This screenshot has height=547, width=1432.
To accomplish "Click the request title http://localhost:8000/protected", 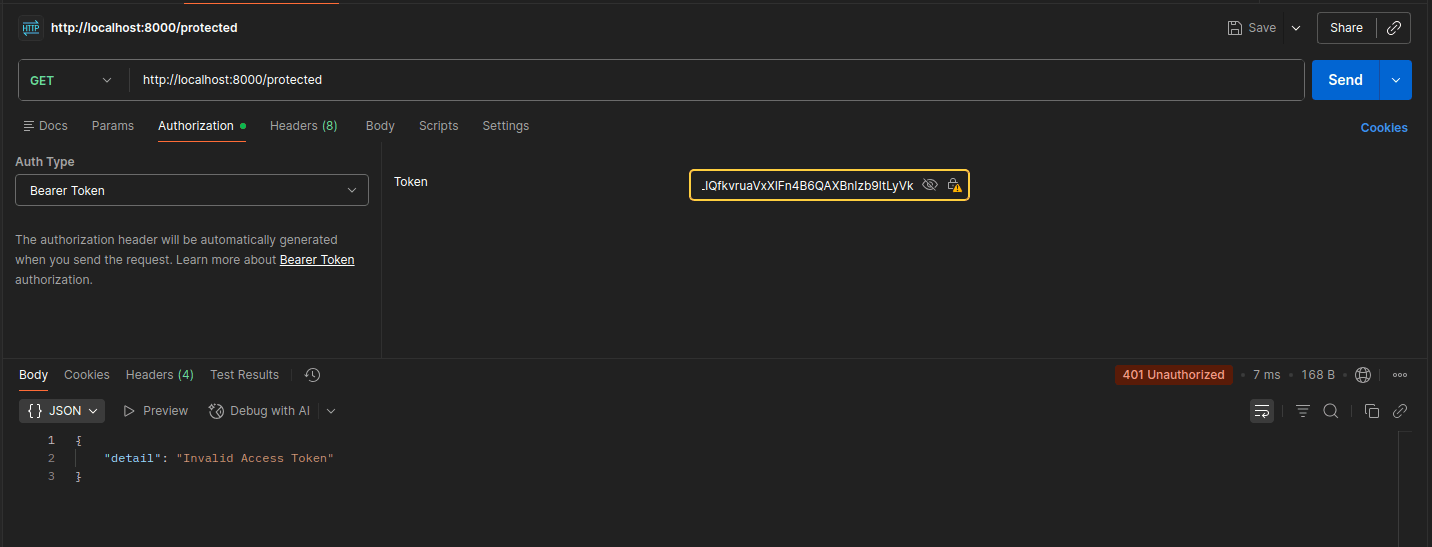I will (144, 28).
